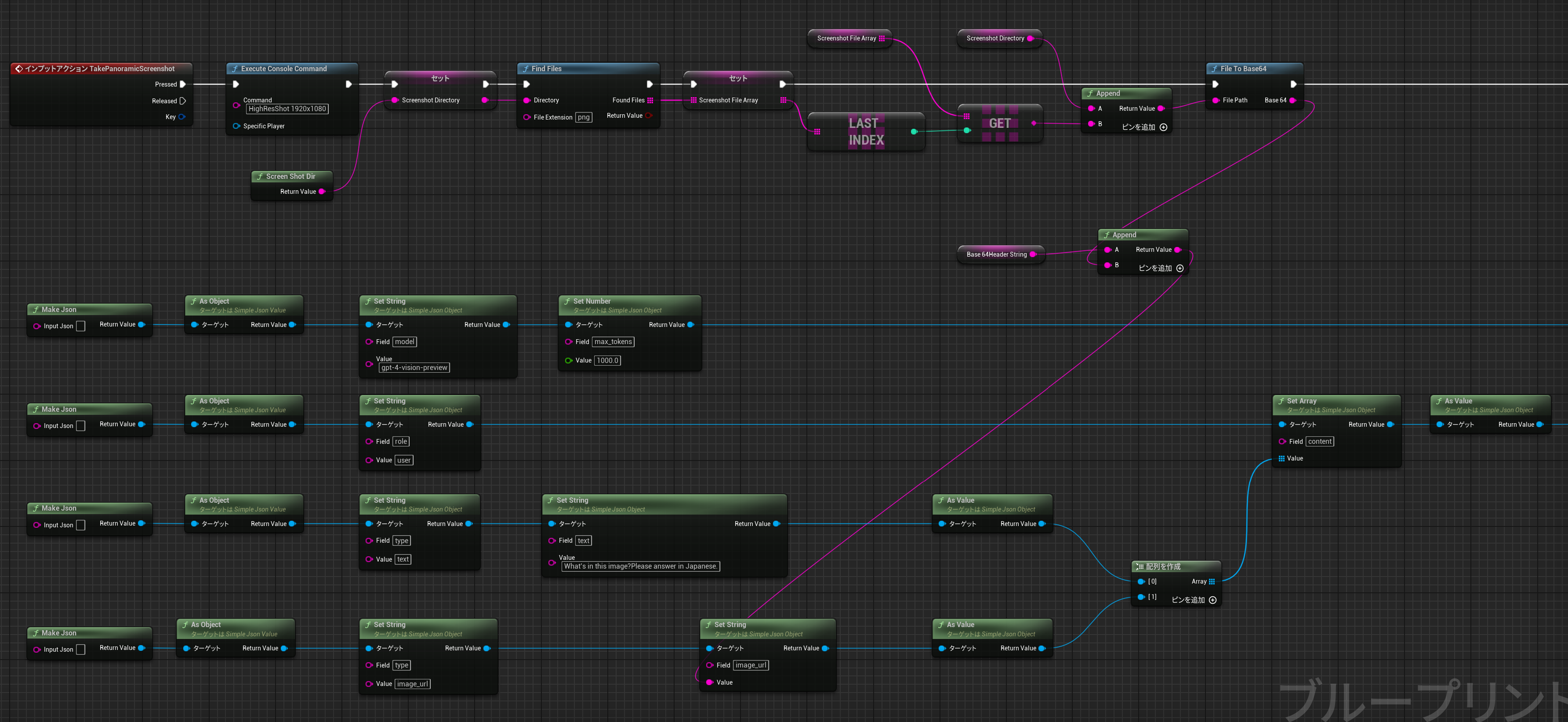1568x722 pixels.
Task: Click the Released execution pin on the input action
Action: [183, 101]
